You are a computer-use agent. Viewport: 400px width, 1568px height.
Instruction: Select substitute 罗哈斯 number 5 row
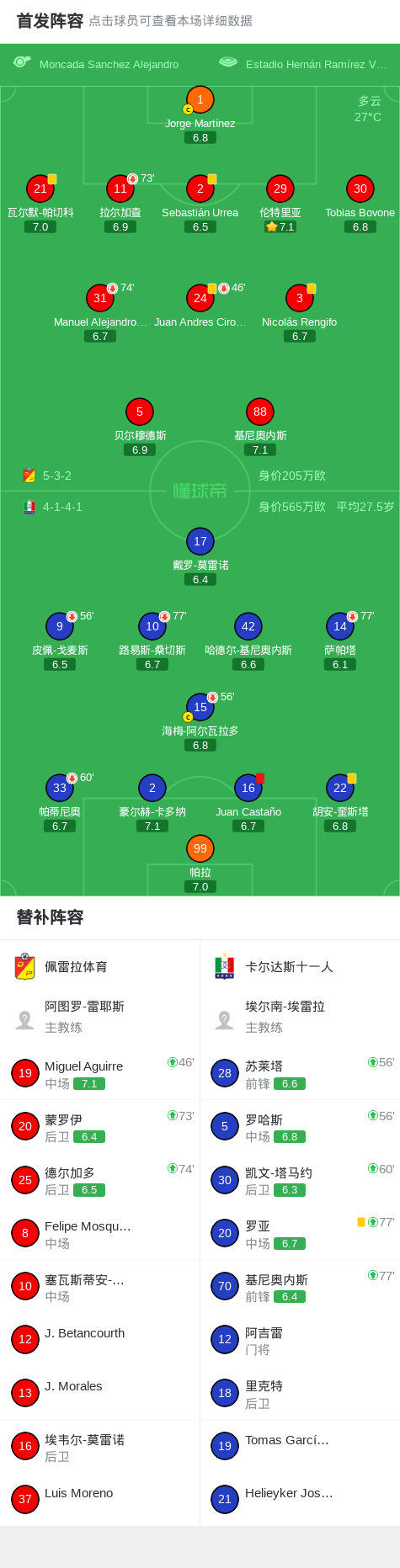tap(300, 1126)
